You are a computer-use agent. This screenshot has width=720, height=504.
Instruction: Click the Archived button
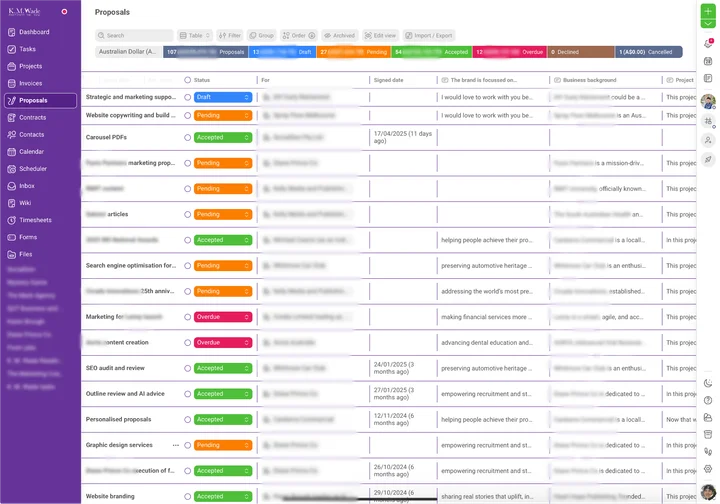339,35
